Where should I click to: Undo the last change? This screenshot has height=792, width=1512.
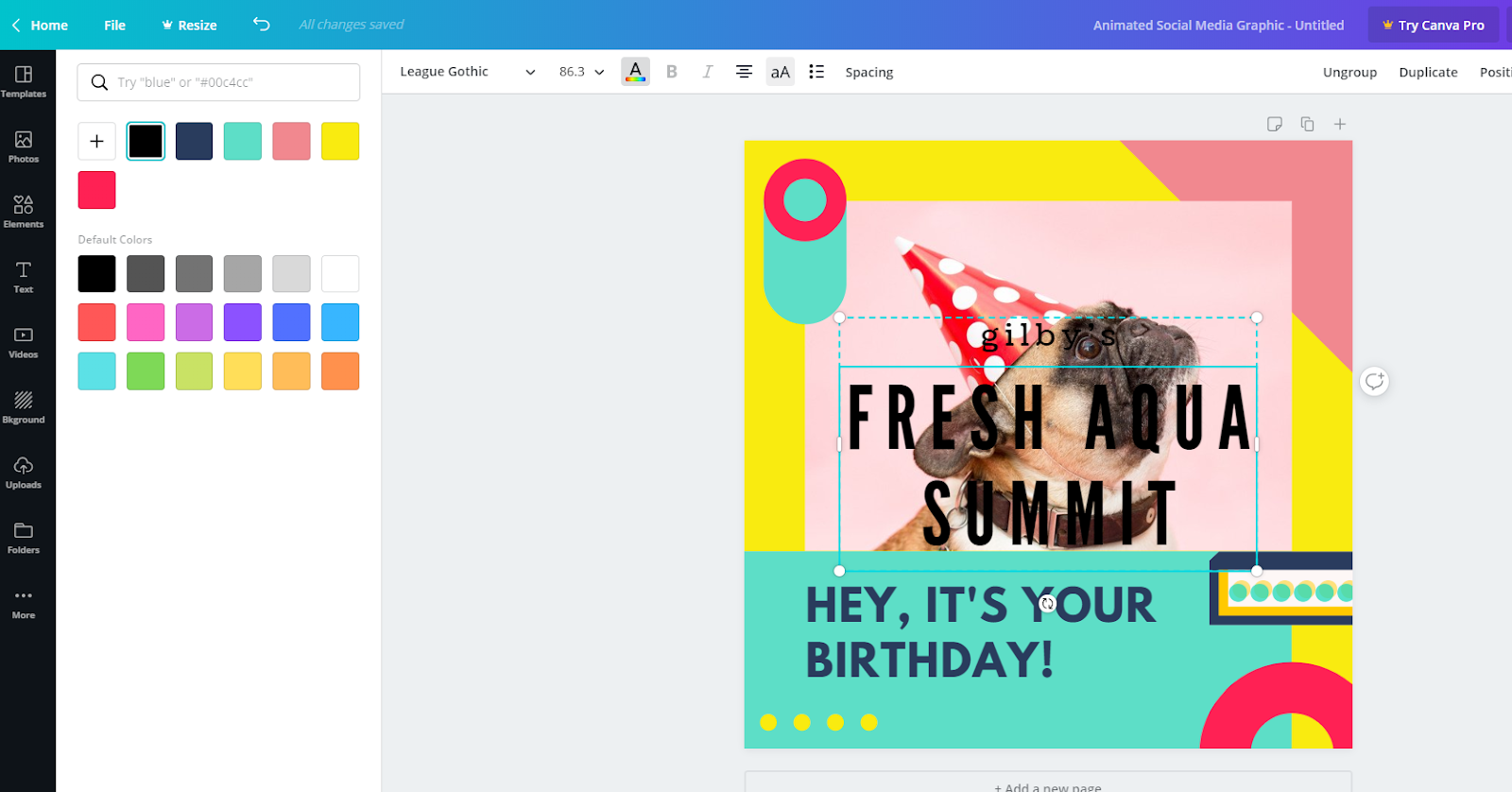(262, 25)
